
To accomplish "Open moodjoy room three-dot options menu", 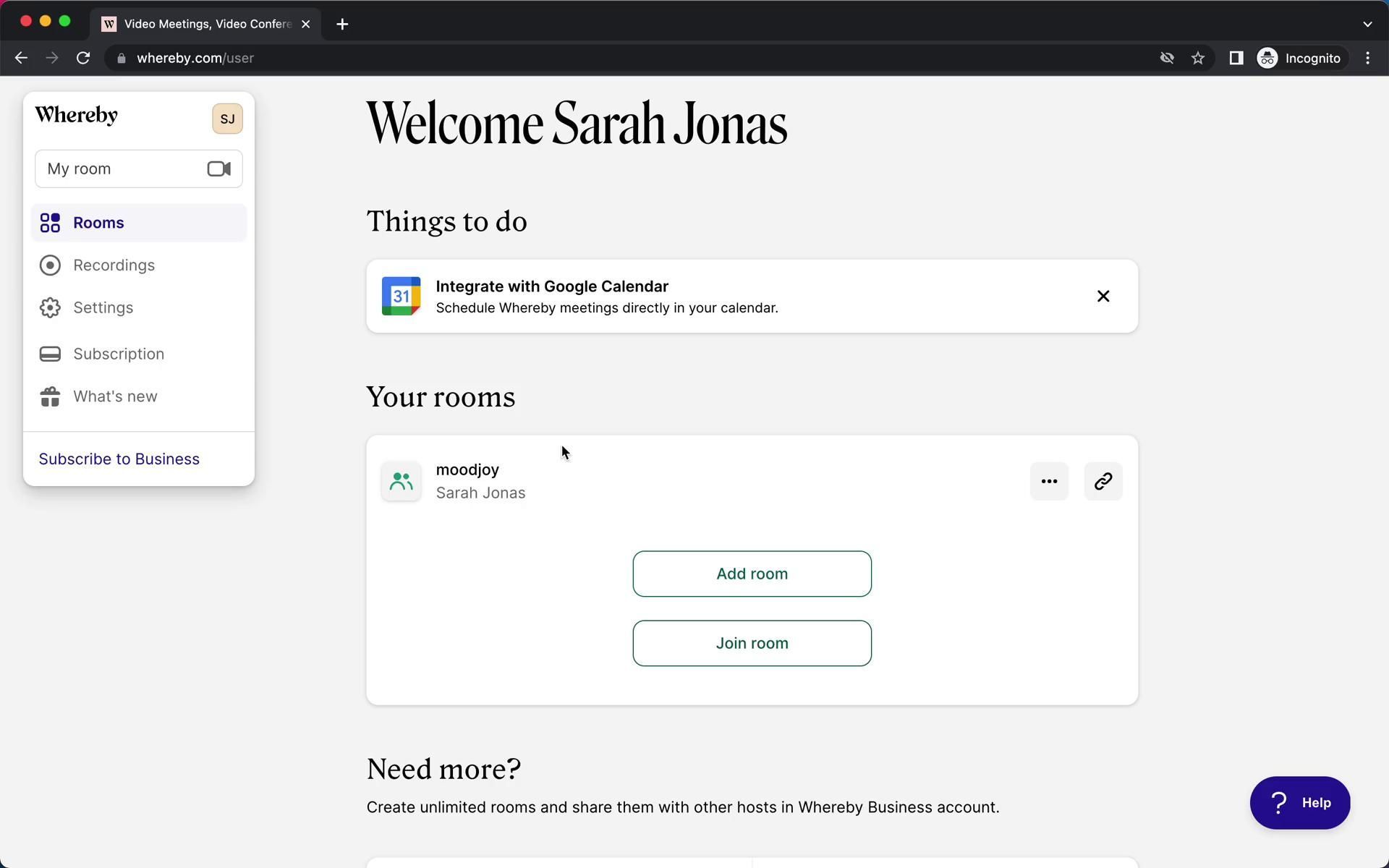I will 1048,481.
